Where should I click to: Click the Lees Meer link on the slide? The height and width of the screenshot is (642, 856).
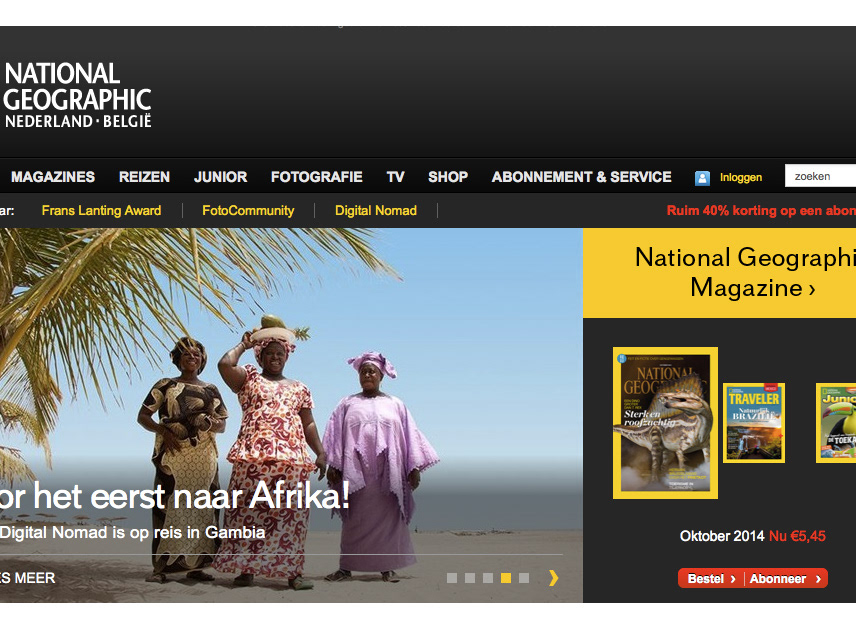(x=27, y=578)
